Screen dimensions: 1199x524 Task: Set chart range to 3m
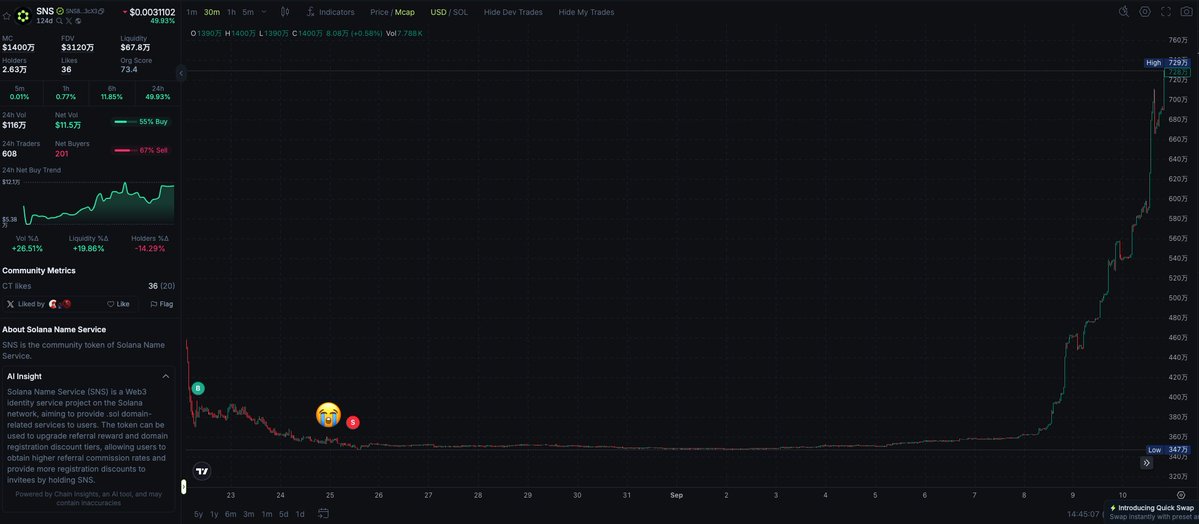pyautogui.click(x=249, y=514)
